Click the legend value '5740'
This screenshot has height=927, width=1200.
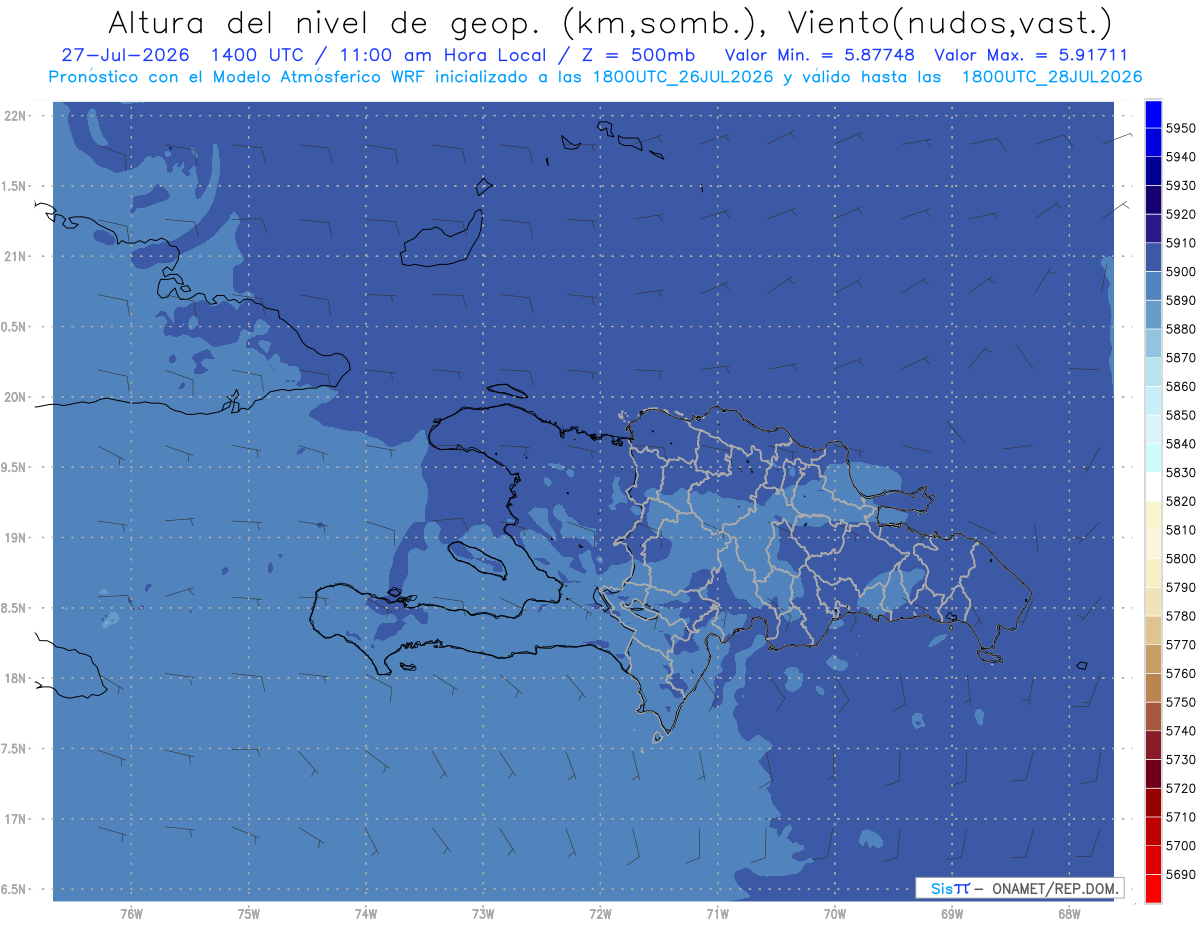tap(1180, 731)
